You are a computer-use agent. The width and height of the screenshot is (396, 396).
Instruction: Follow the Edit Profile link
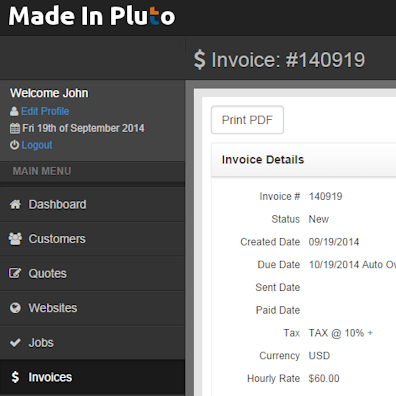(45, 111)
